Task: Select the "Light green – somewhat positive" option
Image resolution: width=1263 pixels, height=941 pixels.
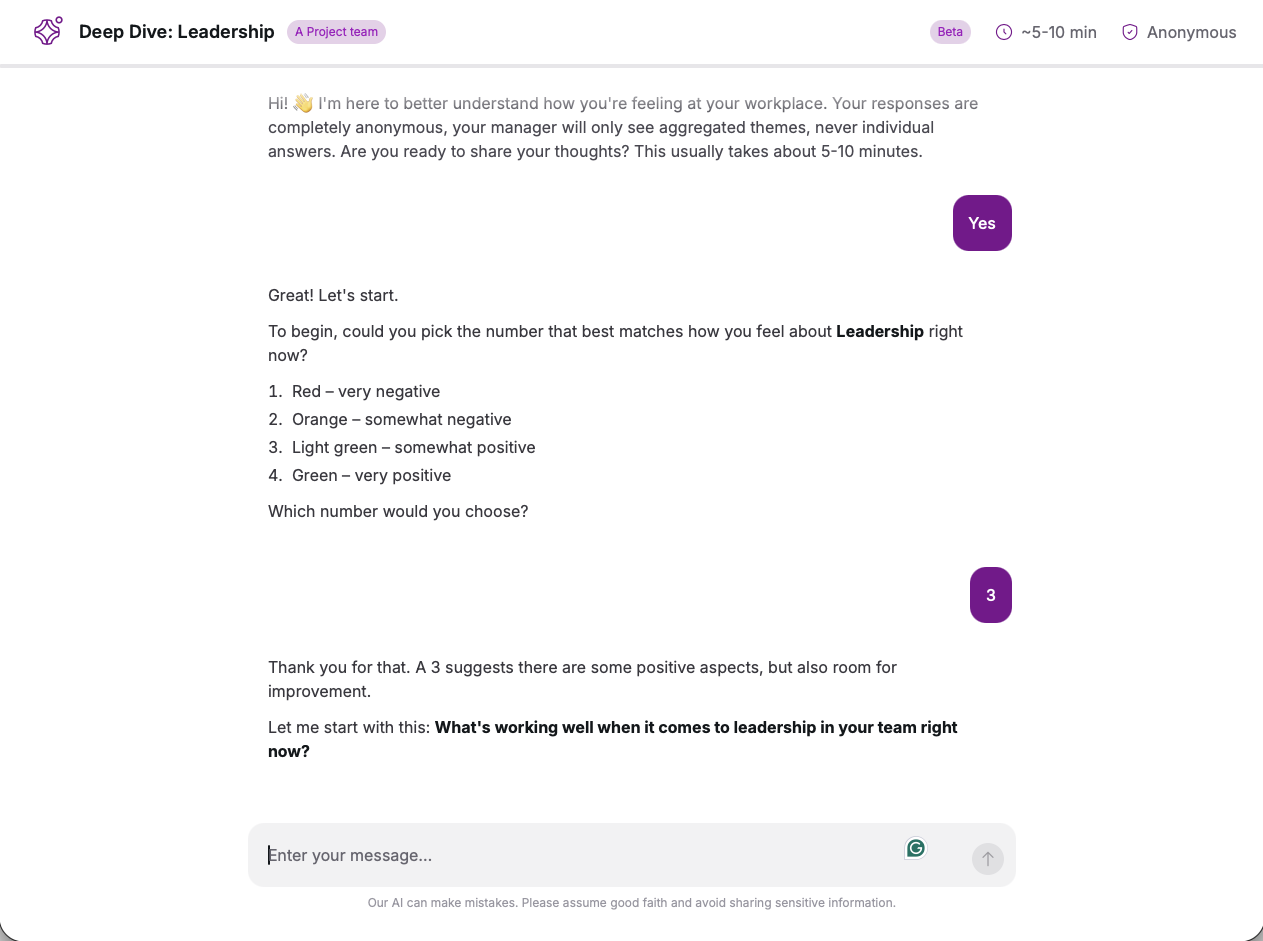Action: (x=413, y=447)
